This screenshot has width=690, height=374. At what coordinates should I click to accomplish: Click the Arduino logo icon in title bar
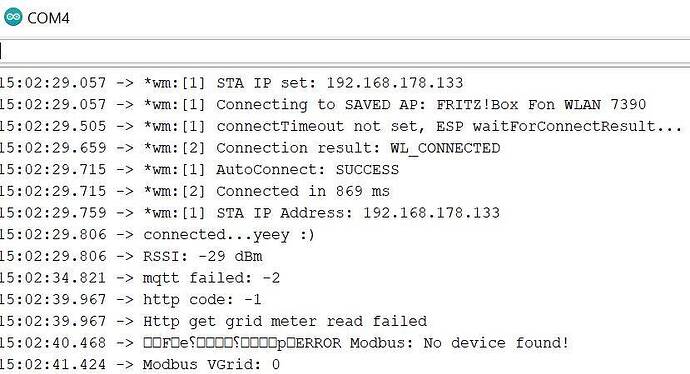(x=13, y=17)
